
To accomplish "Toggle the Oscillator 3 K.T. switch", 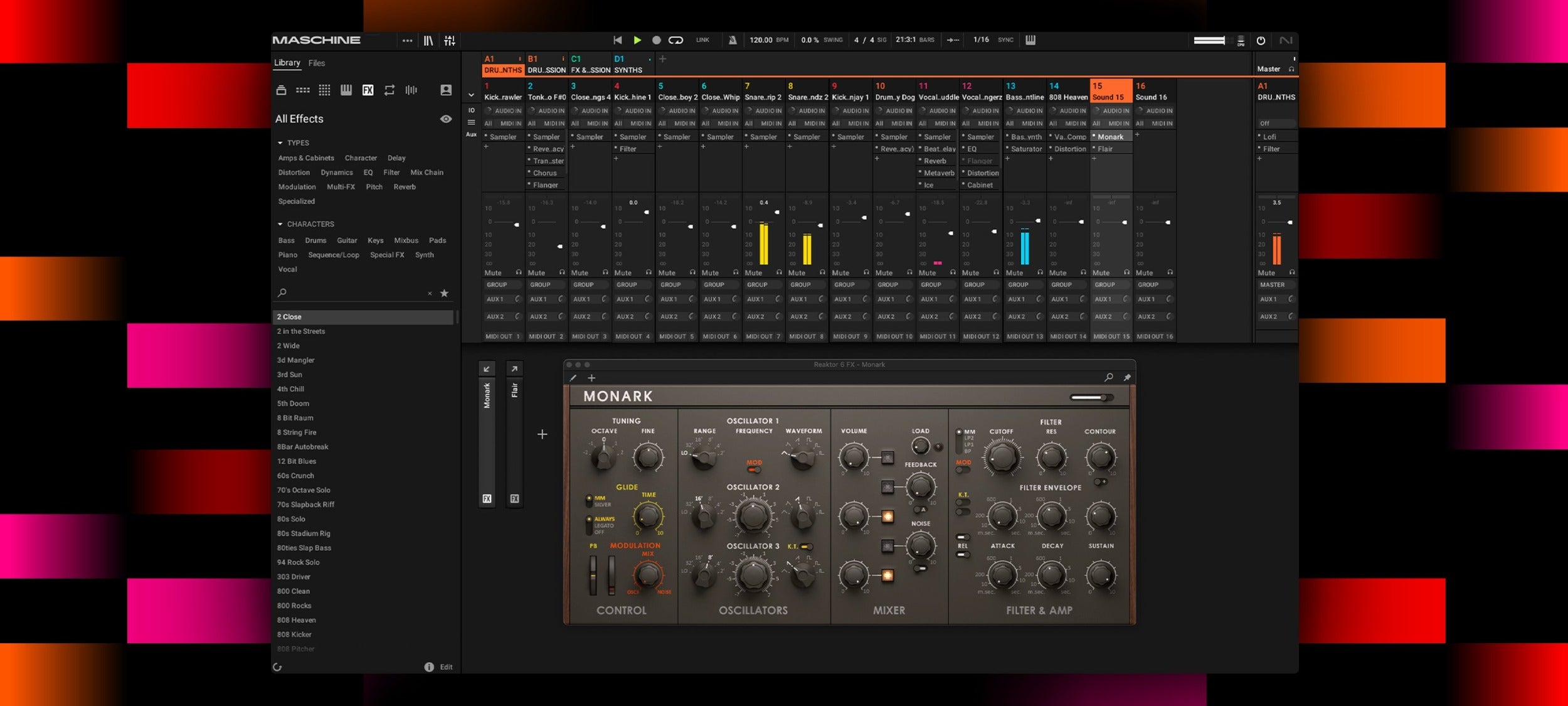I will pos(807,547).
